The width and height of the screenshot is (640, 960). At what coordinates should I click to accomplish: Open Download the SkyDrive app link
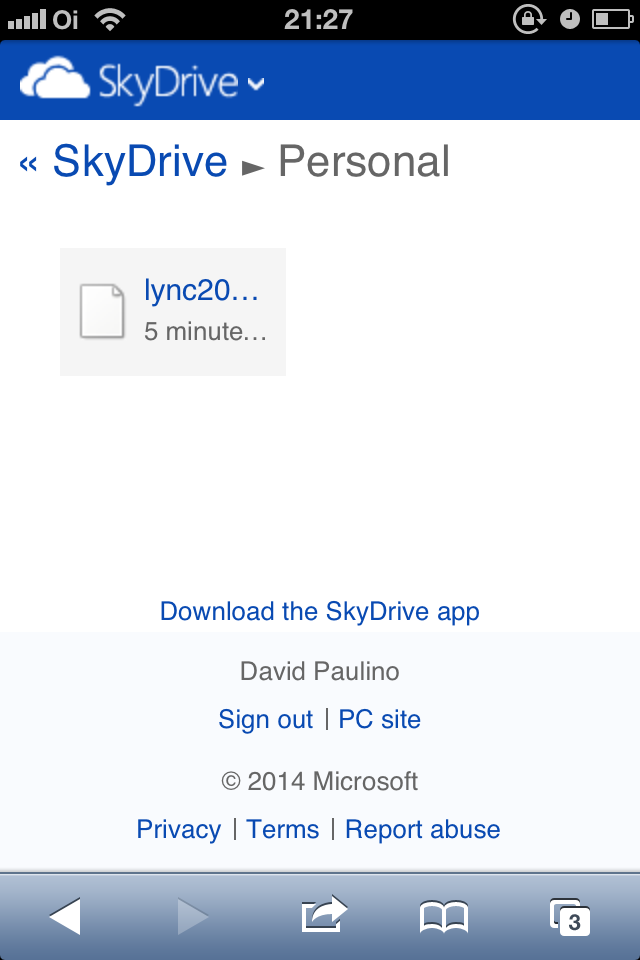click(x=320, y=612)
